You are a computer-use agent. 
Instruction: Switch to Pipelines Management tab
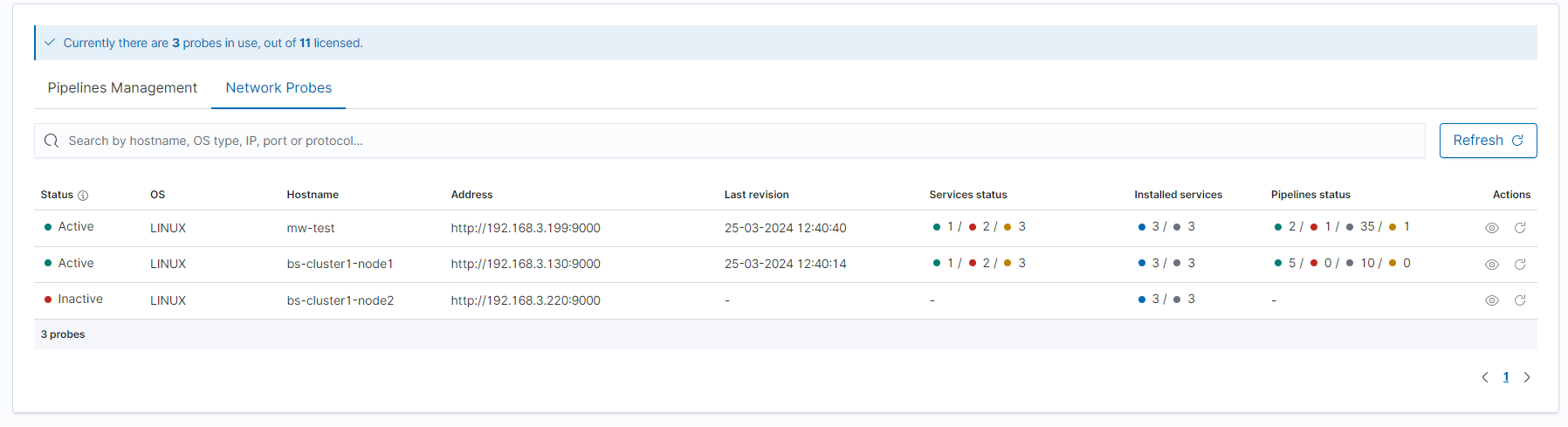[122, 88]
